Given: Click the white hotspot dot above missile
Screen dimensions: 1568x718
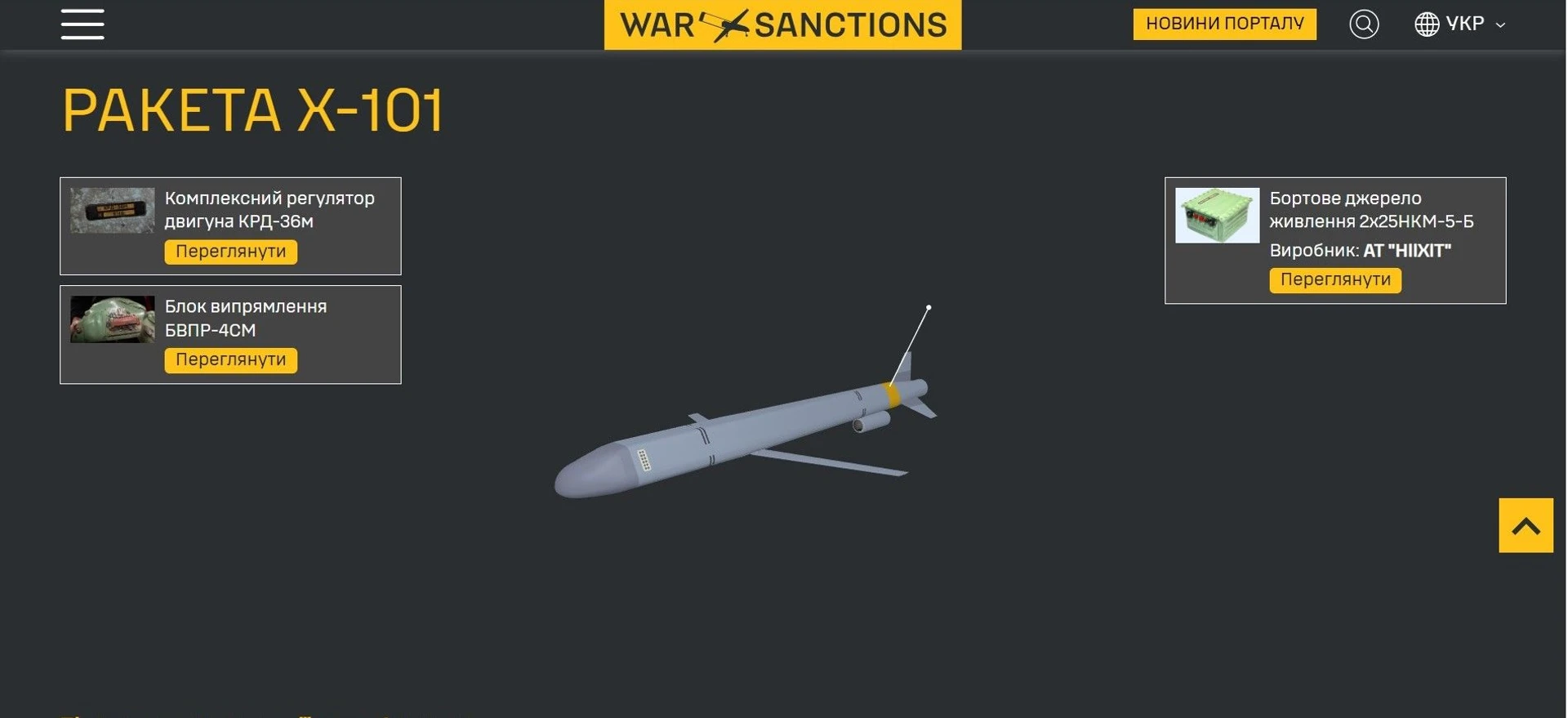Looking at the screenshot, I should pos(929,308).
